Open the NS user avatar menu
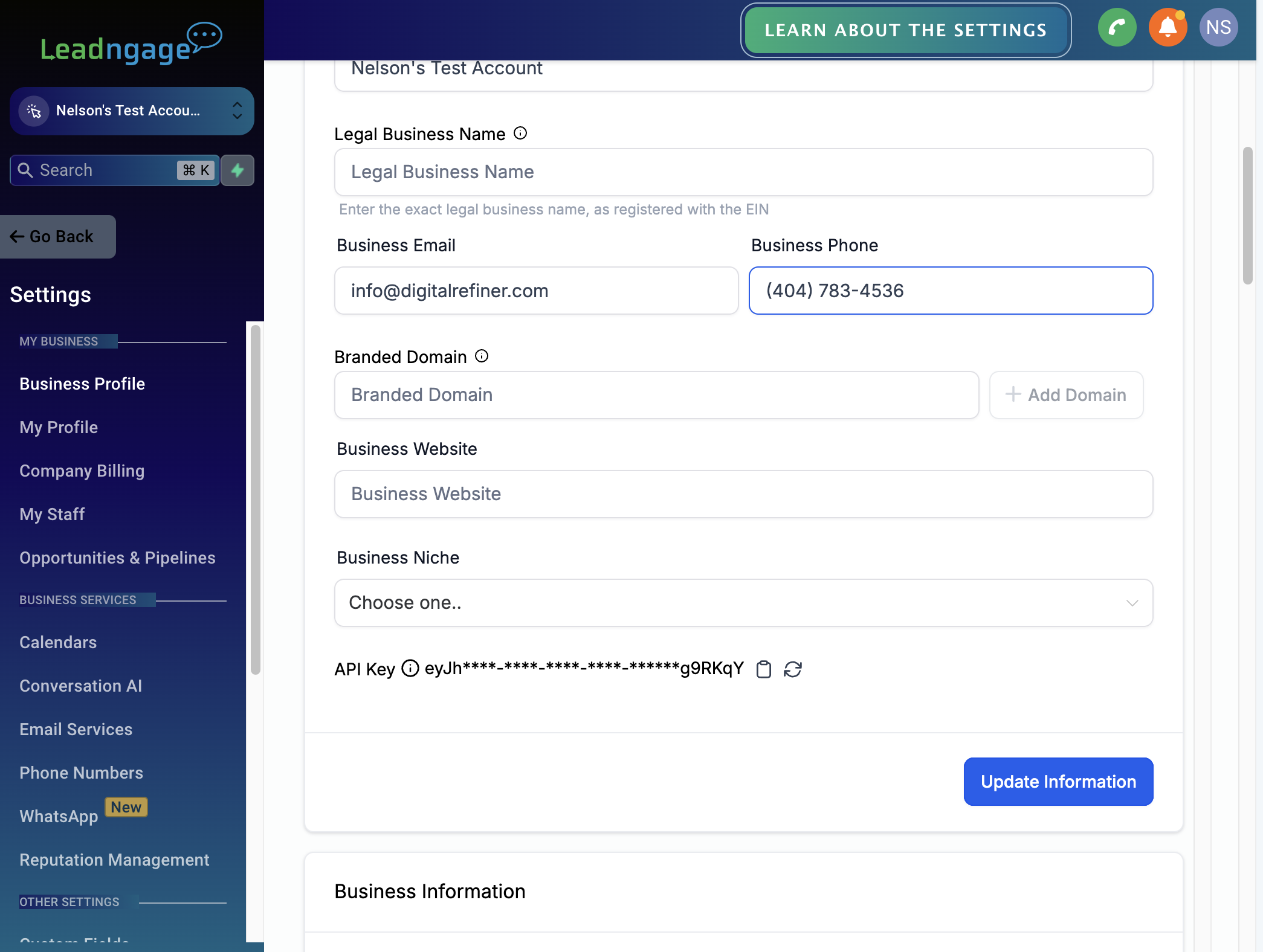1263x952 pixels. coord(1218,28)
